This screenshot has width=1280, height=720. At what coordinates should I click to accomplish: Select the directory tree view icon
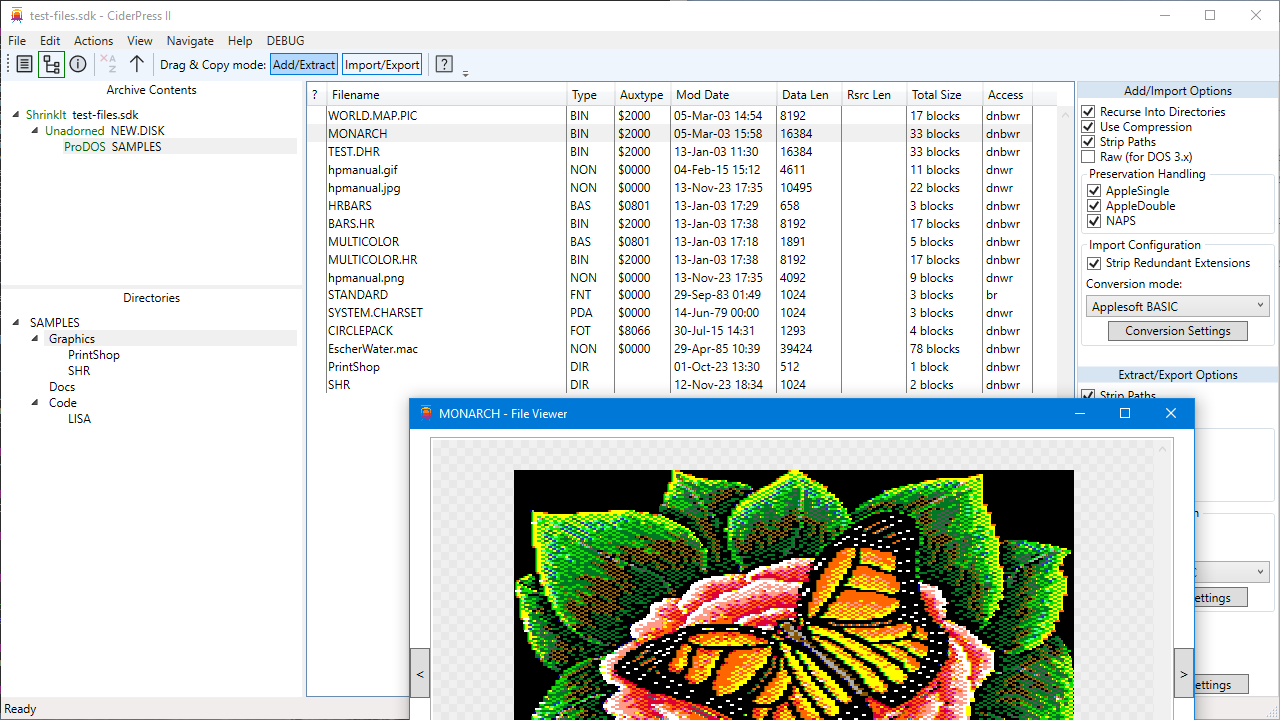52,65
